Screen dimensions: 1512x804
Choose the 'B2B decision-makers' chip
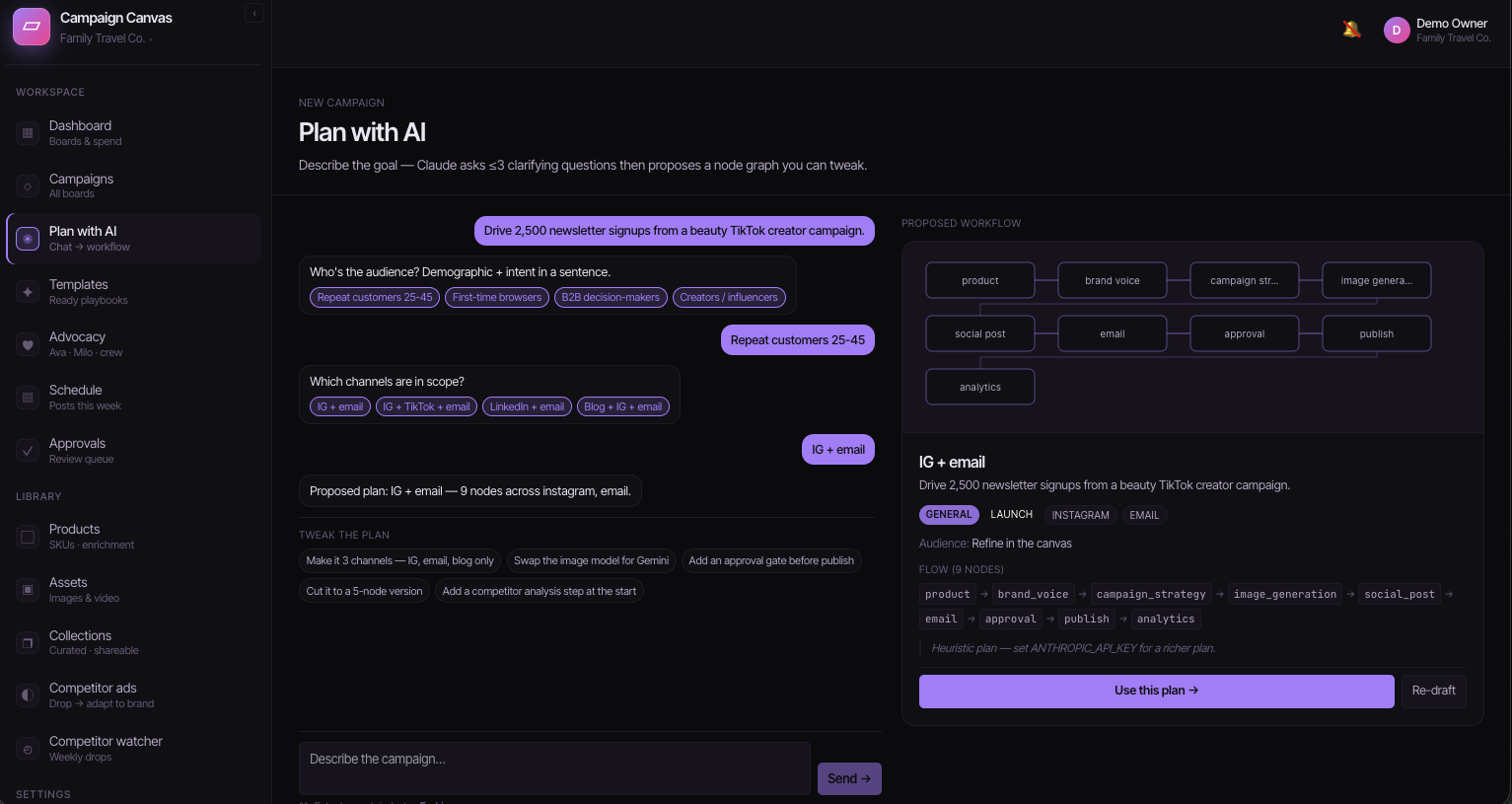pyautogui.click(x=611, y=297)
